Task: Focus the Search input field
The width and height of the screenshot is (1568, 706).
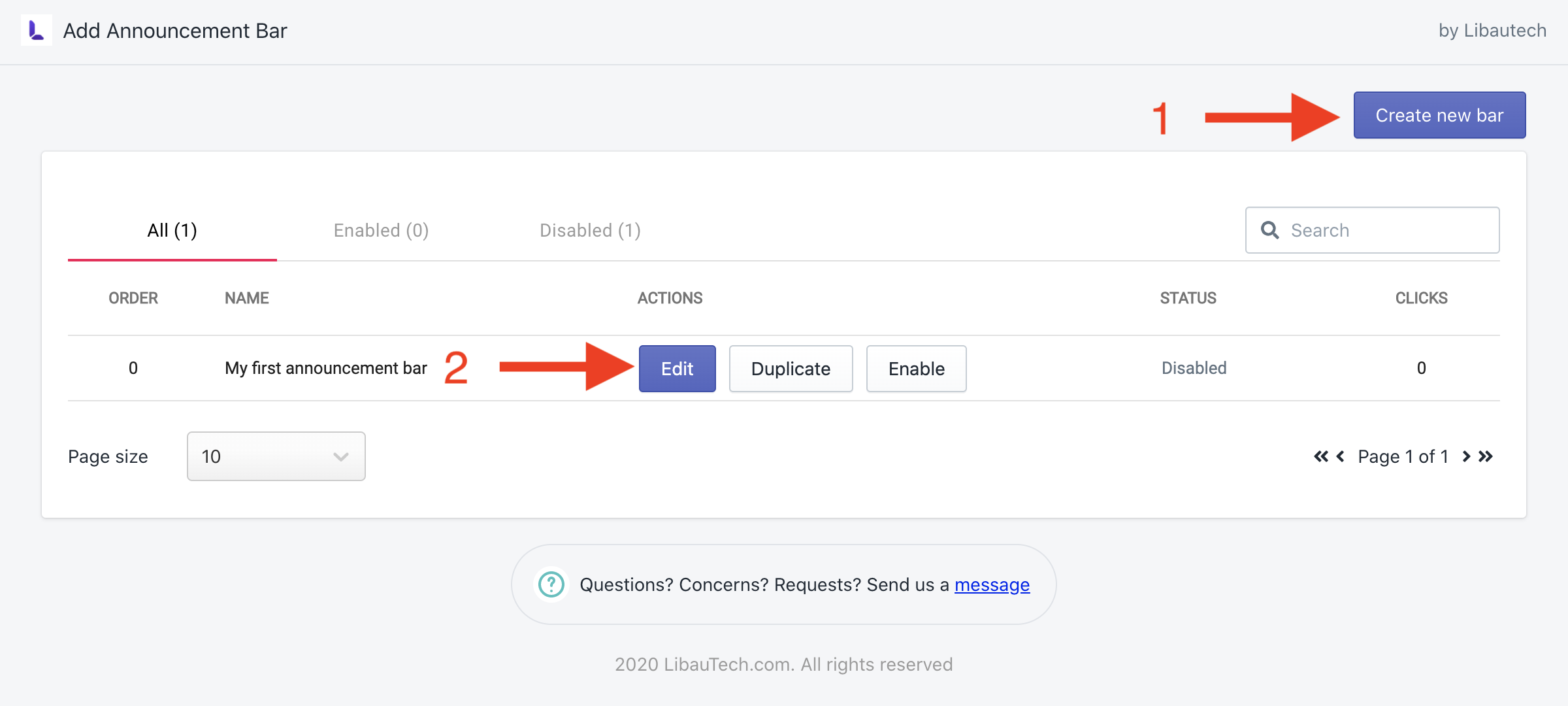Action: tap(1372, 230)
